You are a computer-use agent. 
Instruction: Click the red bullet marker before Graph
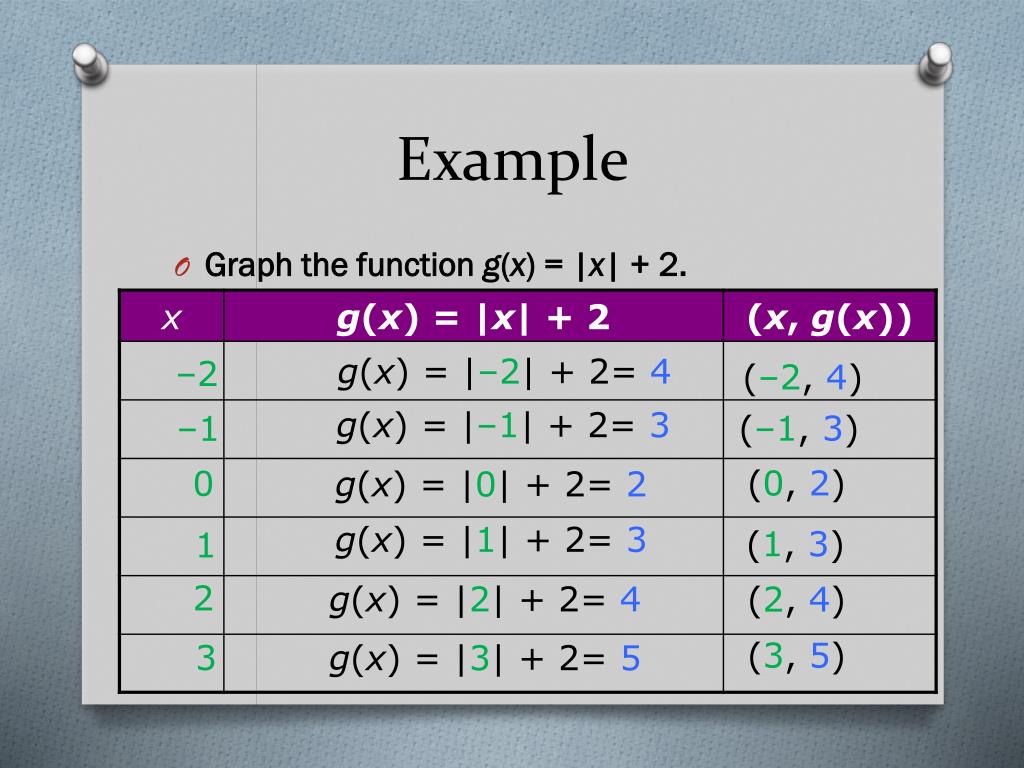pyautogui.click(x=182, y=266)
